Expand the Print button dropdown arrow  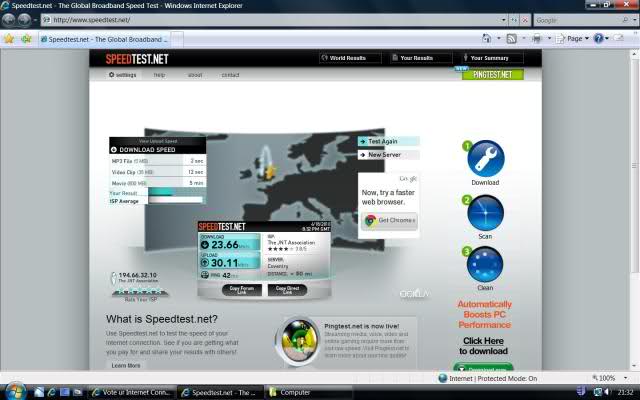pyautogui.click(x=549, y=38)
